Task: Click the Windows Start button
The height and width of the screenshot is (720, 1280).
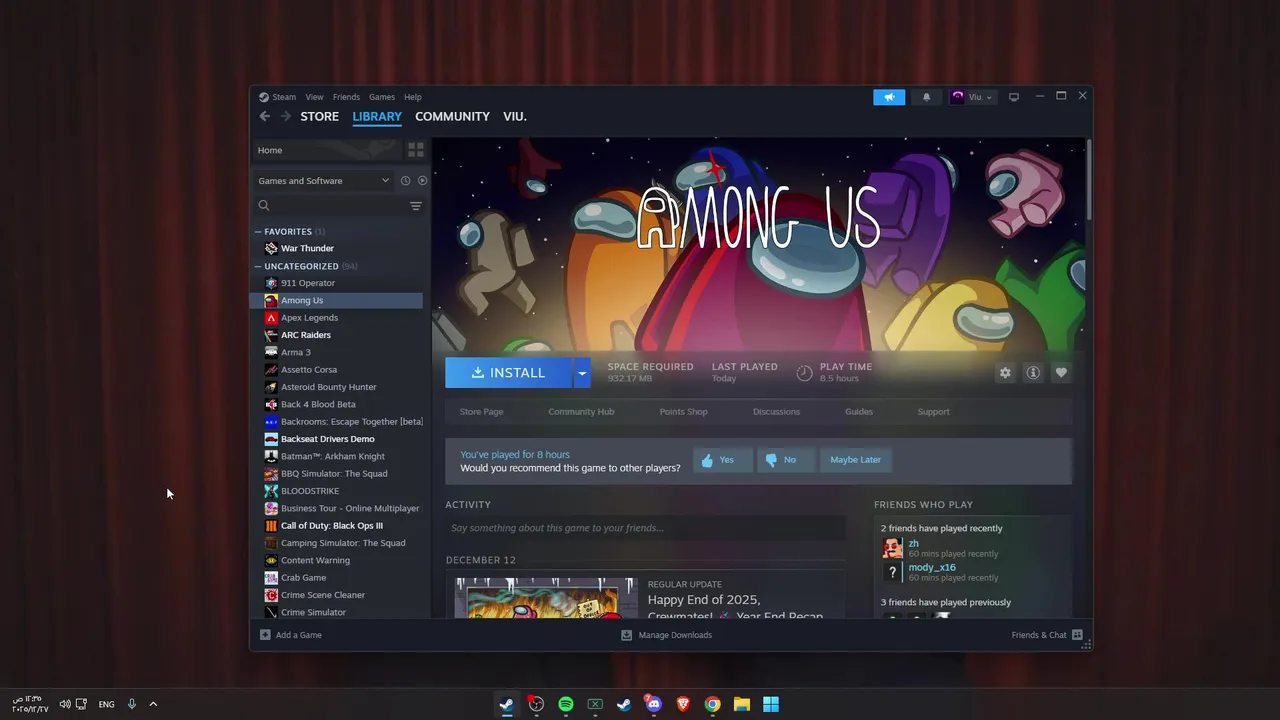Action: [x=771, y=704]
